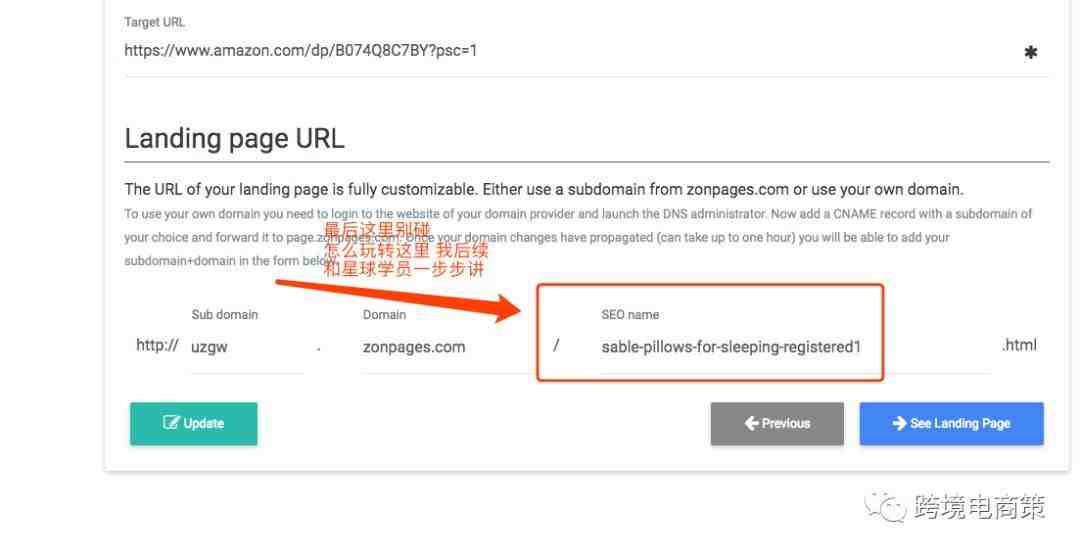Click the required asterisk icon beside Target URL

[x=1030, y=52]
